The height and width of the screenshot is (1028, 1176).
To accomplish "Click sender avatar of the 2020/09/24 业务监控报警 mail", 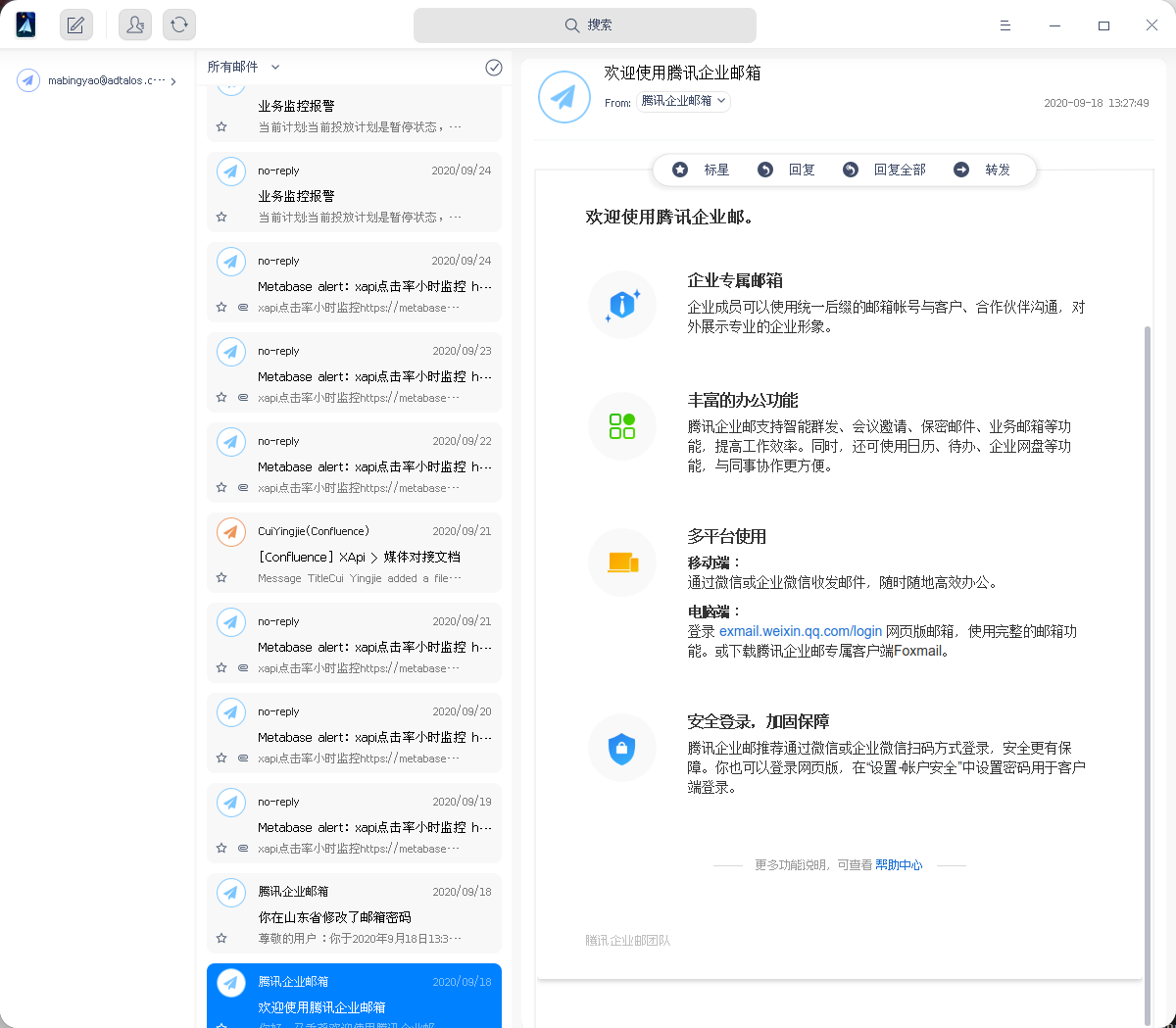I will pos(231,171).
